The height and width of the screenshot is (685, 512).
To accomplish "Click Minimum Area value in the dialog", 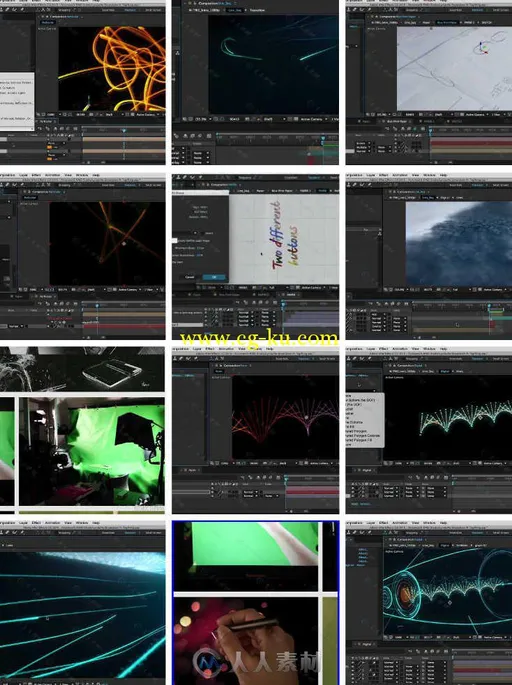I will point(201,248).
